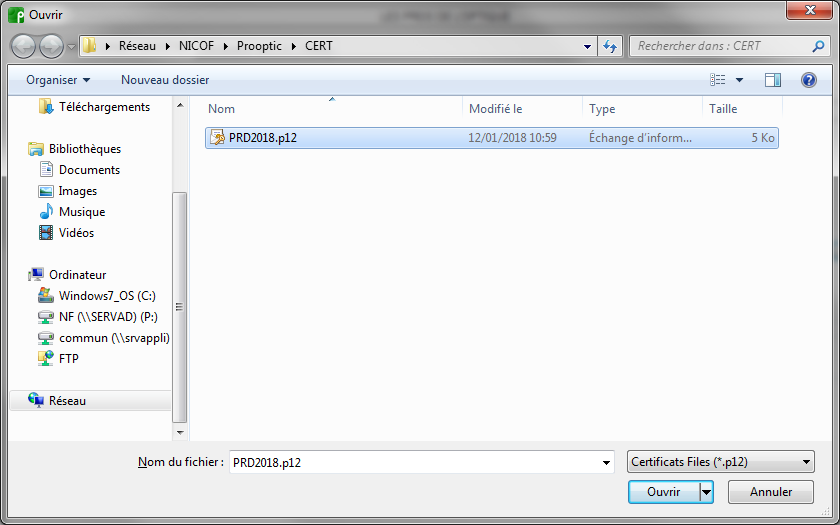This screenshot has width=840, height=525.
Task: Click the Nom du fichier input field
Action: coord(415,462)
